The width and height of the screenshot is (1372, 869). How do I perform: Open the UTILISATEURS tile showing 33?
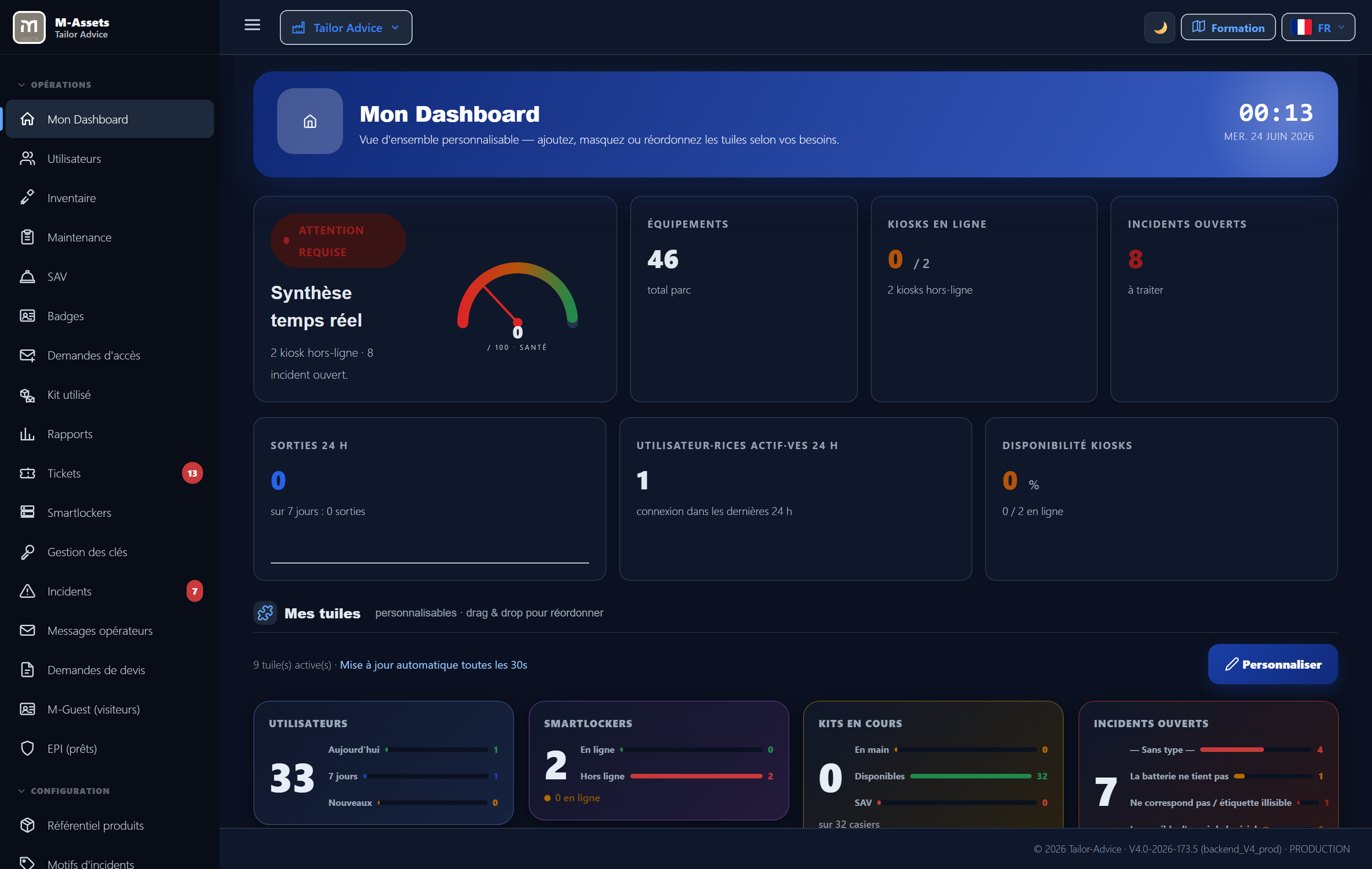pyautogui.click(x=383, y=762)
